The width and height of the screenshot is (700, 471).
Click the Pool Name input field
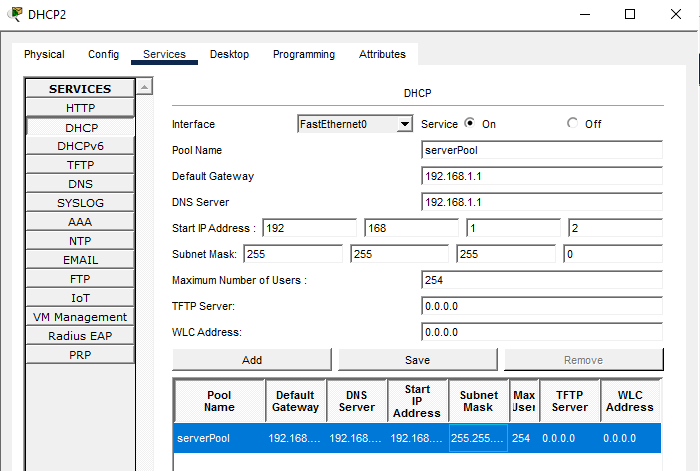[542, 150]
